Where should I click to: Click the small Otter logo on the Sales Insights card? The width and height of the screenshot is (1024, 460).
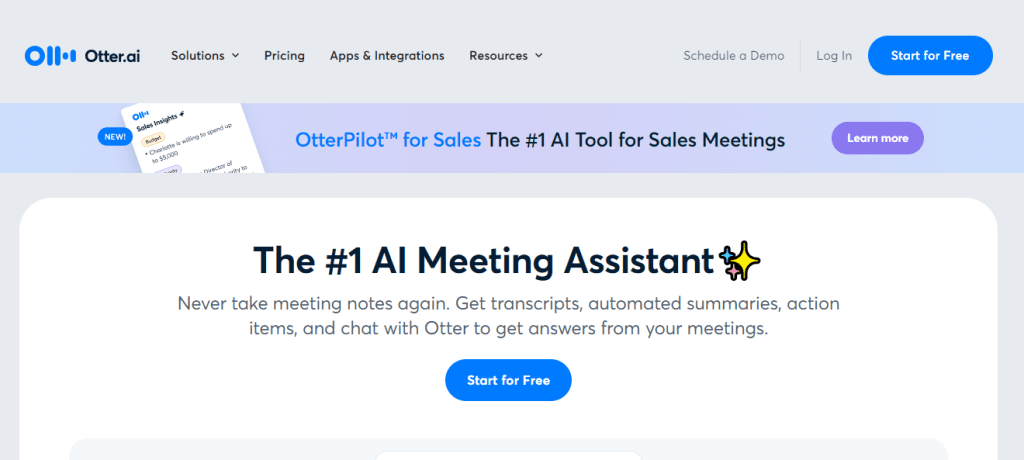pyautogui.click(x=140, y=116)
